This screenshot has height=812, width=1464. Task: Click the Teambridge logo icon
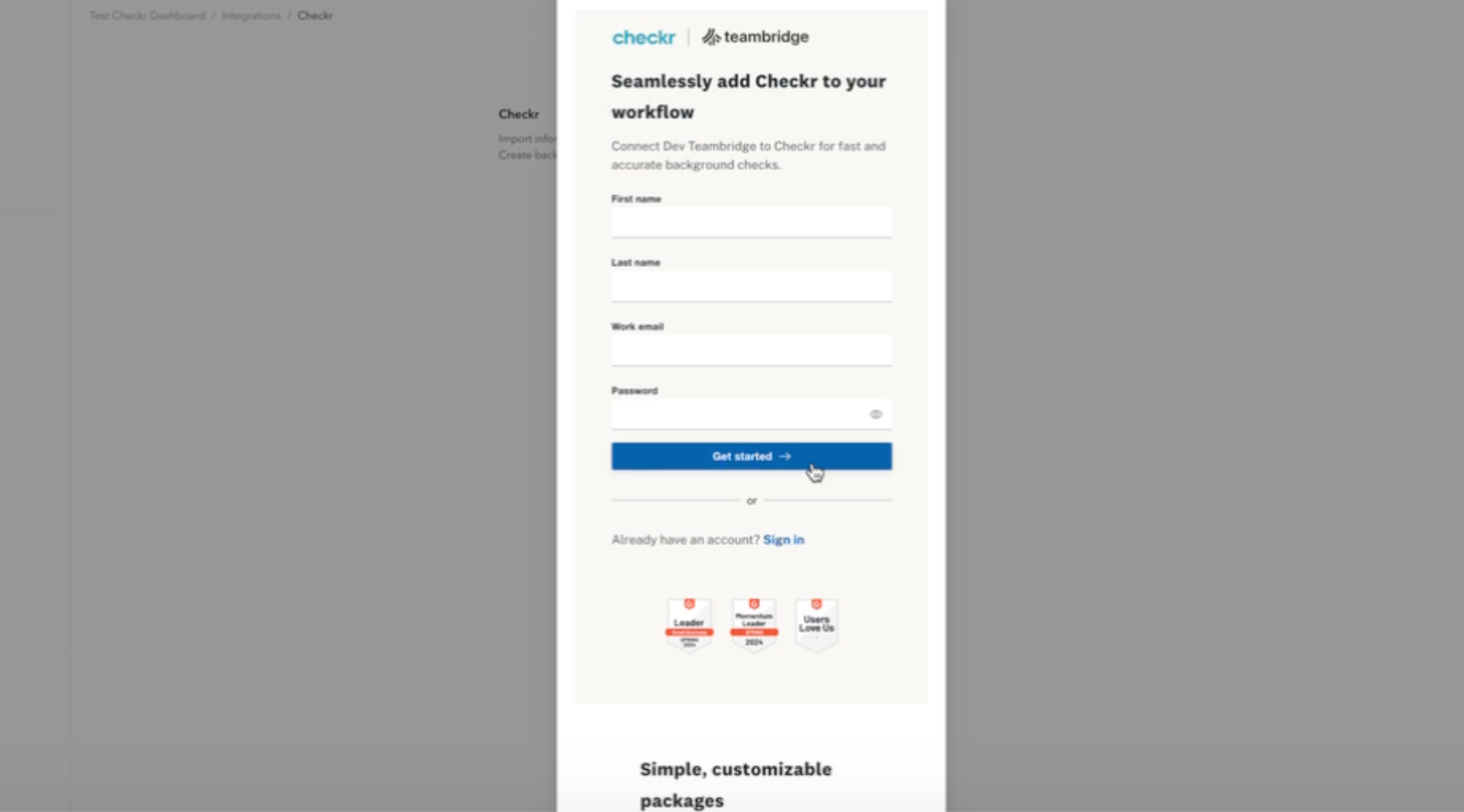click(x=711, y=37)
